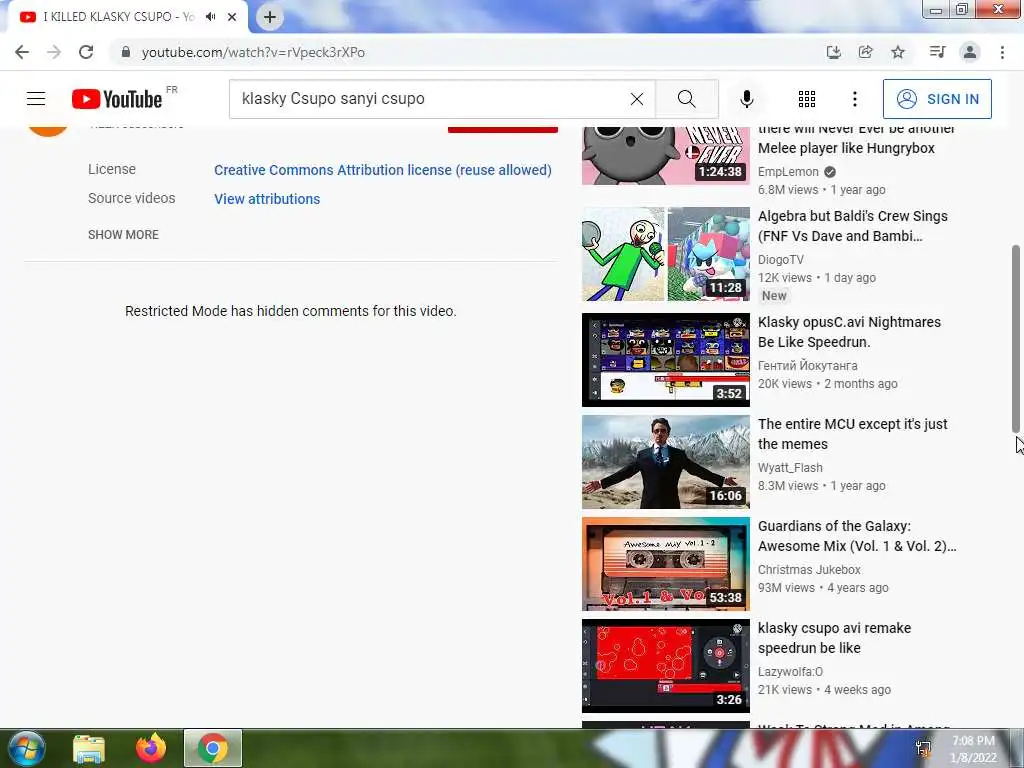
Task: Click the text '12K views • 1 day ago'
Action: [817, 278]
